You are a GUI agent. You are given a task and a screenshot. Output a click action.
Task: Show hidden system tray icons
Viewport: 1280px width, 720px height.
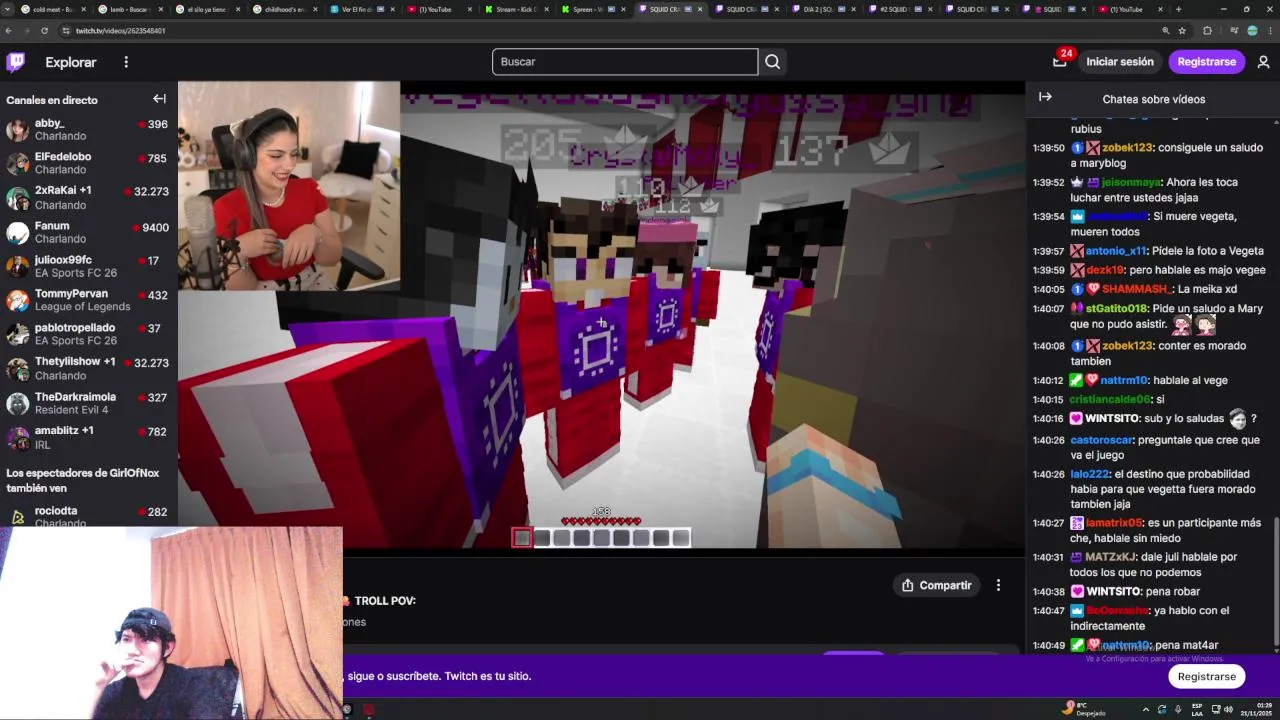[1146, 709]
